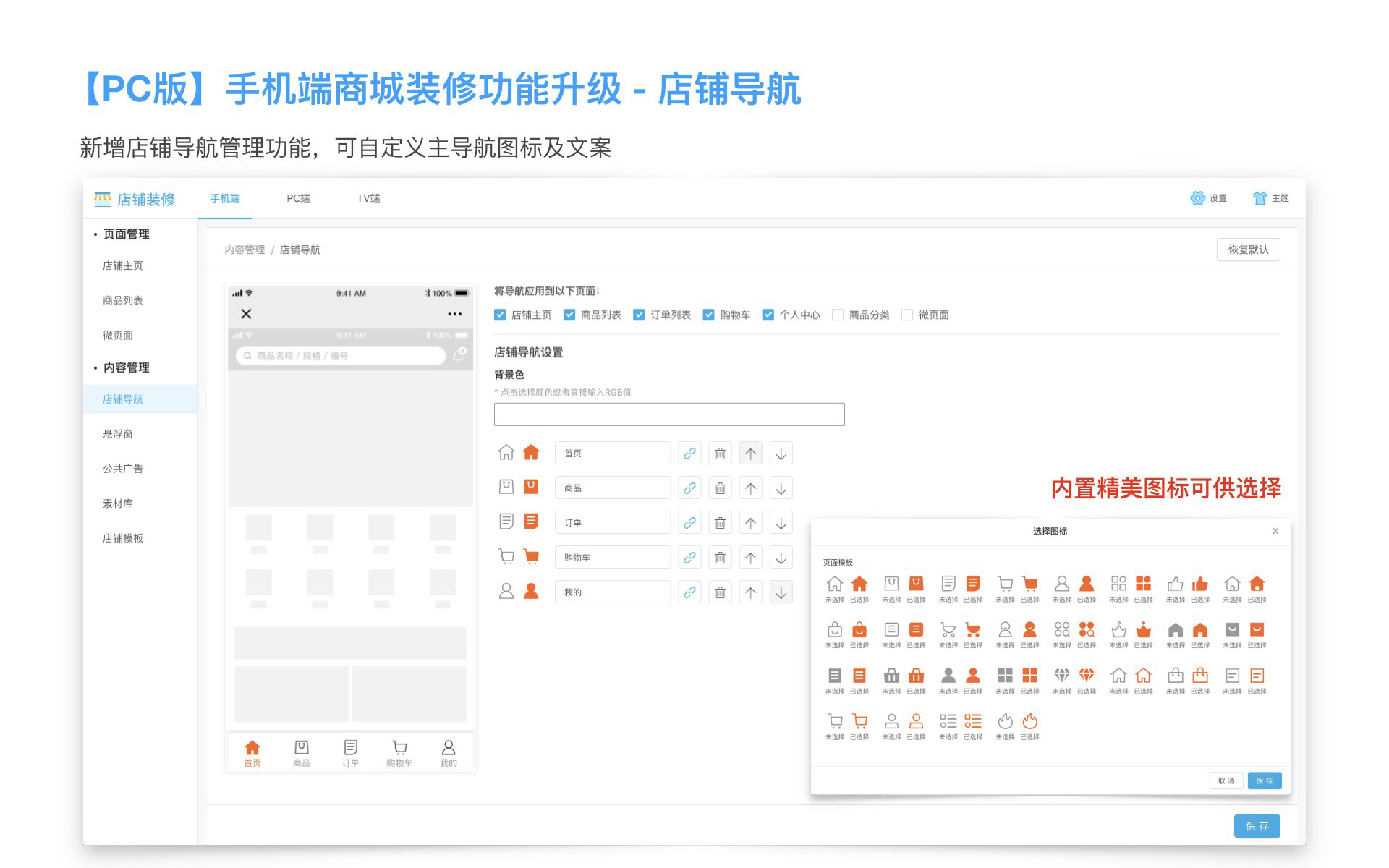Move 购物车 row down with arrow
This screenshot has height=868, width=1389.
781,558
